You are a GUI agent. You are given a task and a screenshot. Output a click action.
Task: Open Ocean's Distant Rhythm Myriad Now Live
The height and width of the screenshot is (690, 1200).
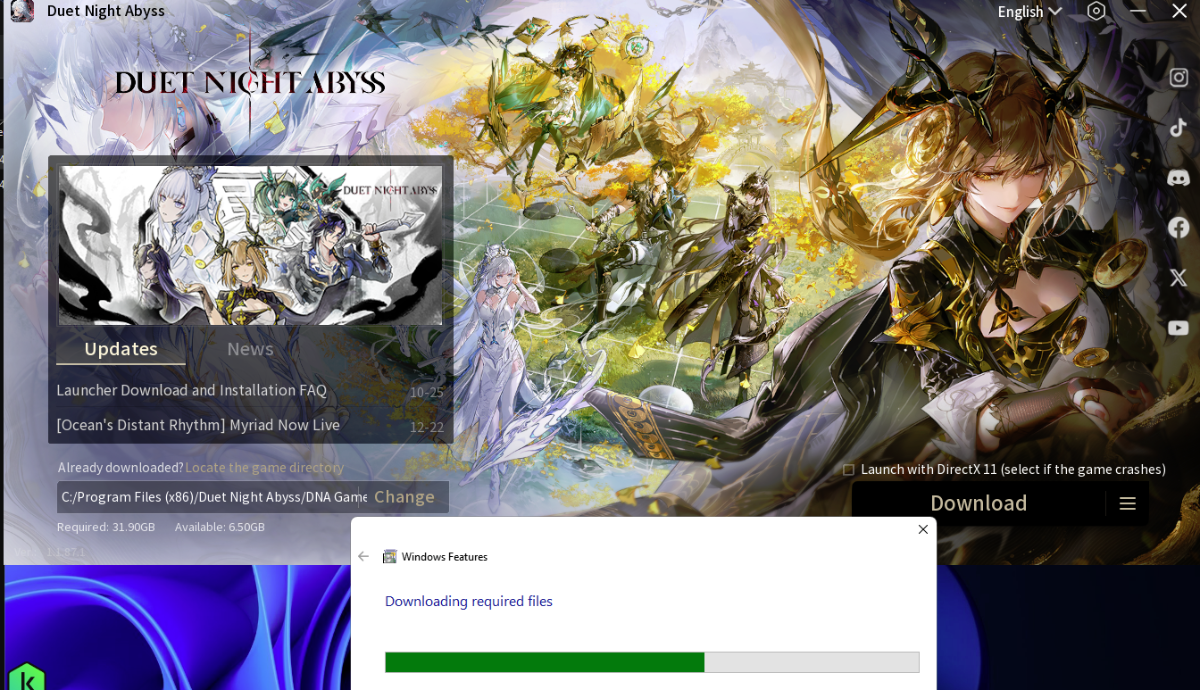tap(198, 425)
